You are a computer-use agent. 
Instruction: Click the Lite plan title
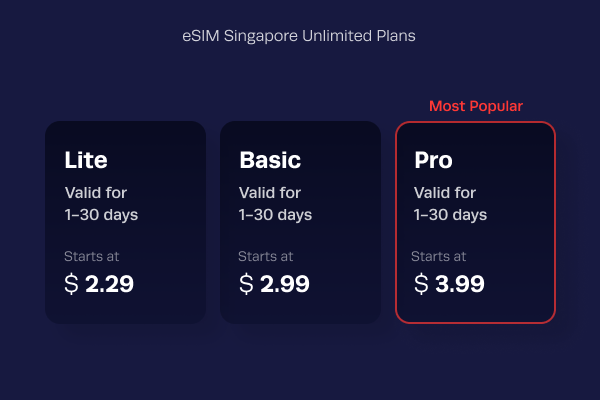click(86, 160)
